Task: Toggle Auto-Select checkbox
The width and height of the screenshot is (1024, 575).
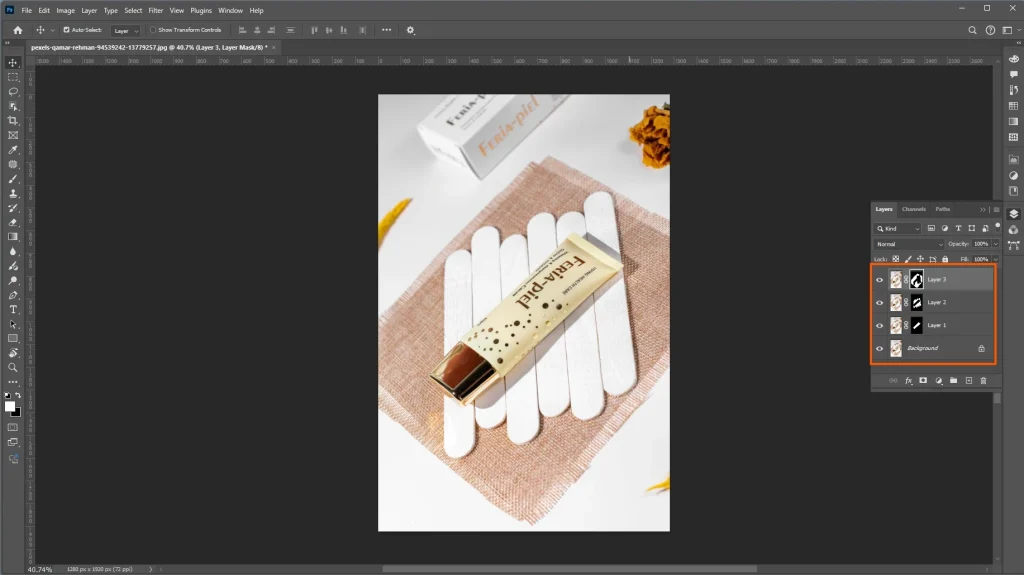Action: [66, 30]
